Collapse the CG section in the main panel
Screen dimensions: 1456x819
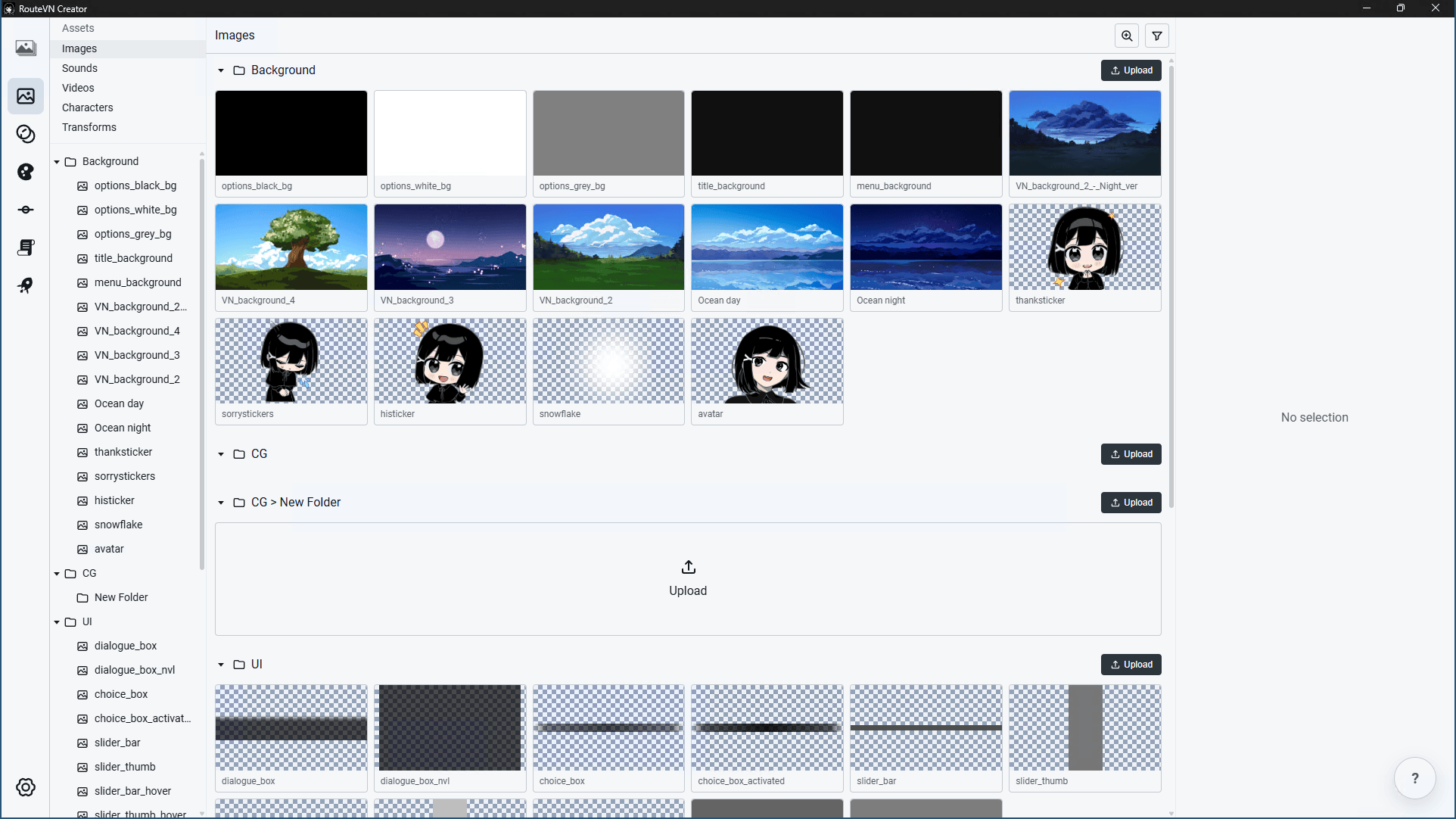tap(221, 454)
